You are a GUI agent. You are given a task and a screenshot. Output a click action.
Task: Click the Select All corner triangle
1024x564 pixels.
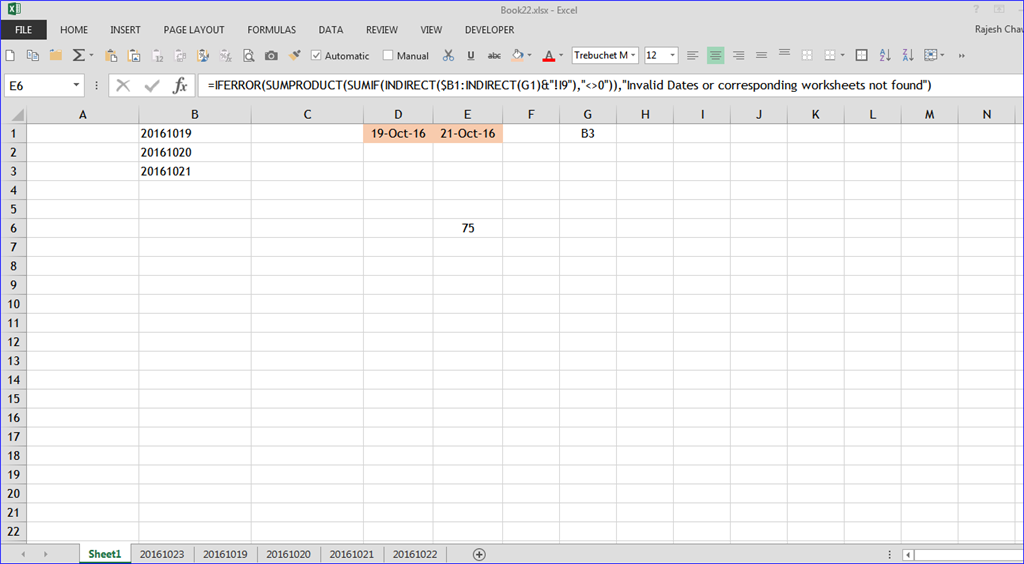tap(18, 115)
